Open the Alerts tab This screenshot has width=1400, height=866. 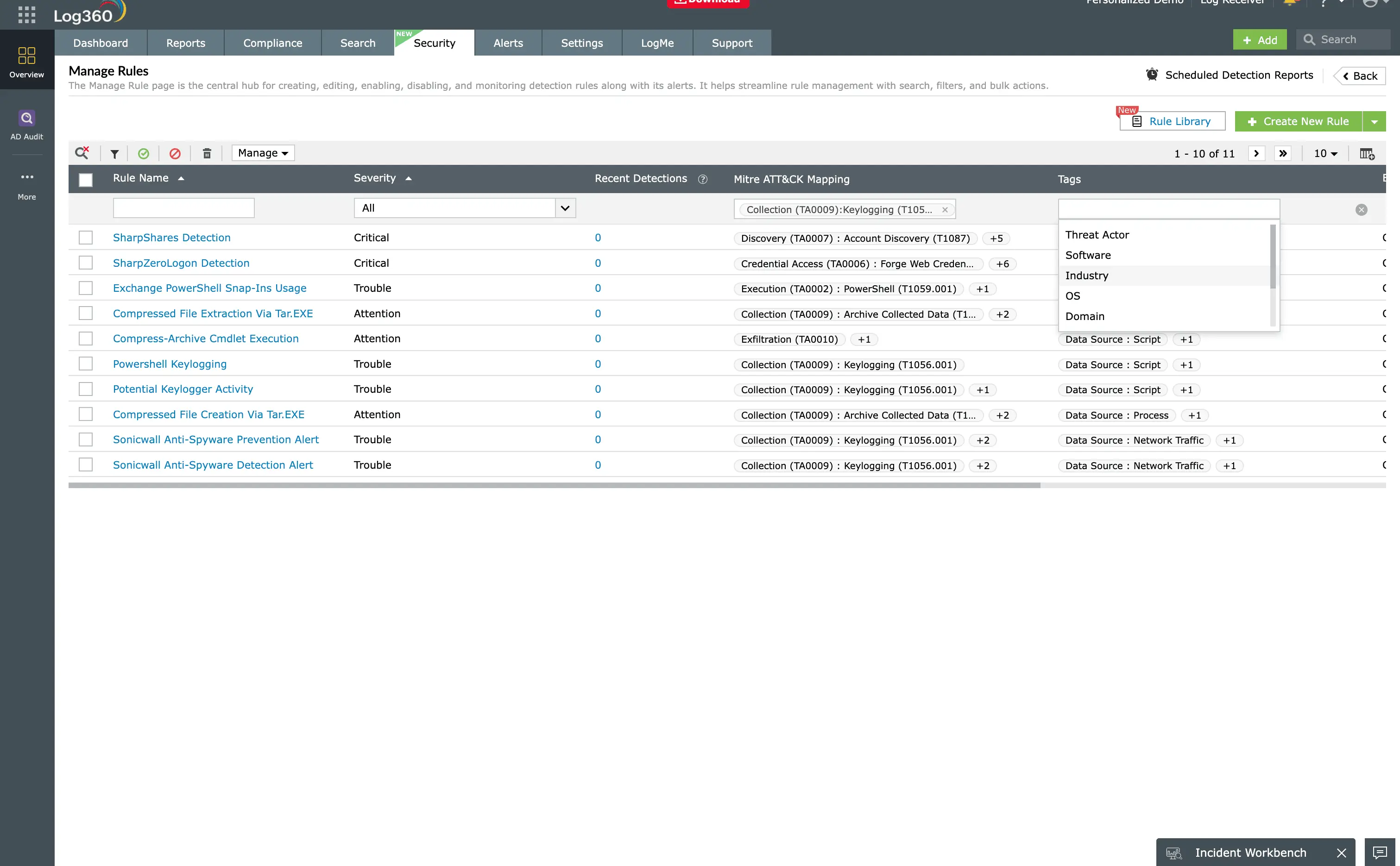click(x=508, y=43)
